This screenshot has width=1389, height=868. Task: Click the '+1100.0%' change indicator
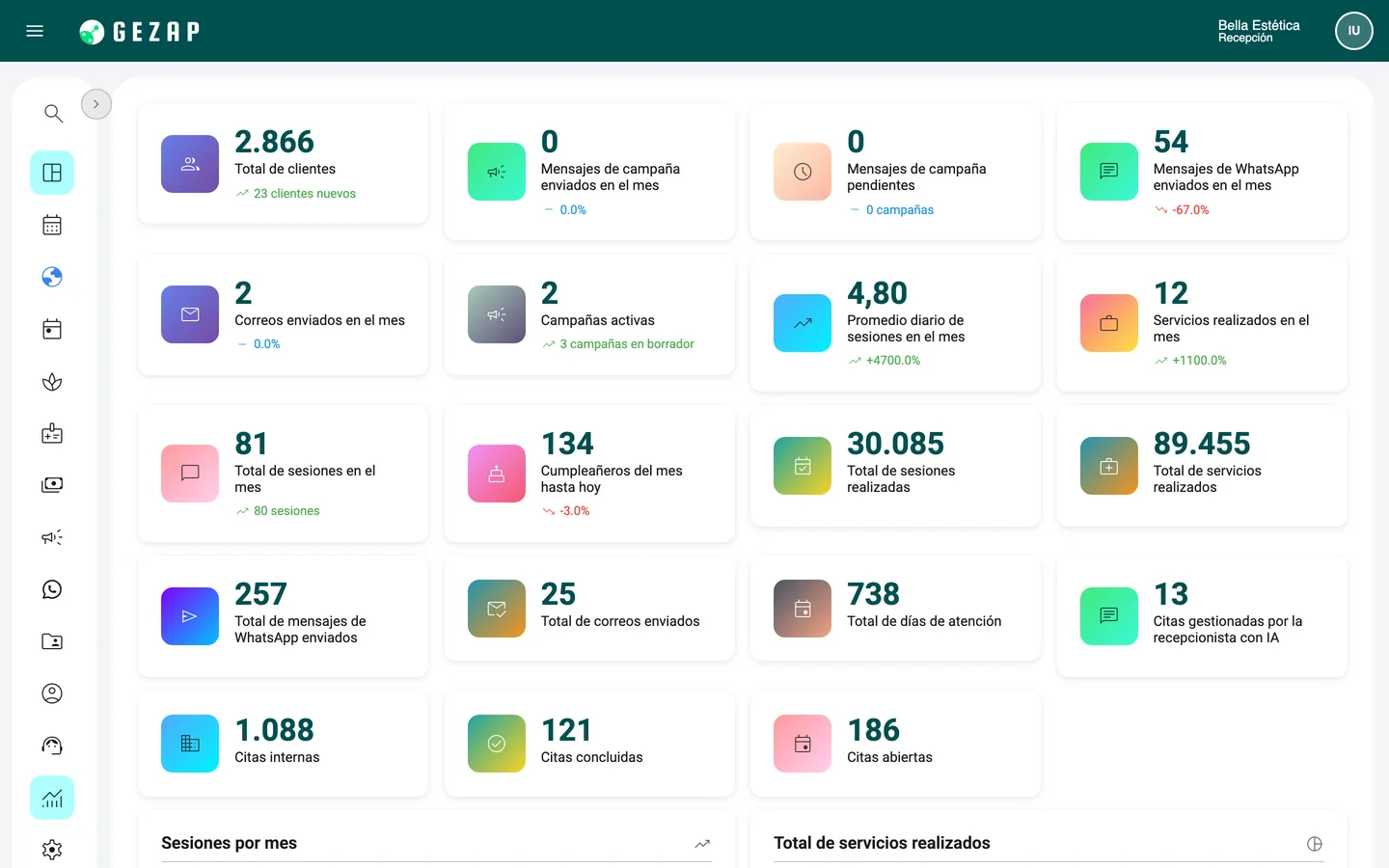pos(1199,361)
